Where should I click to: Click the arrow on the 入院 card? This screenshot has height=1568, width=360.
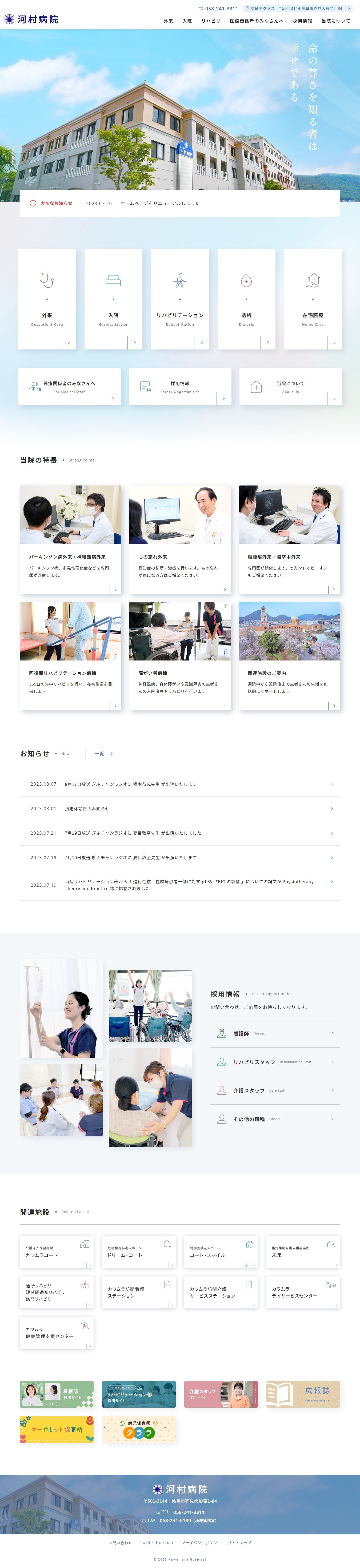point(135,343)
